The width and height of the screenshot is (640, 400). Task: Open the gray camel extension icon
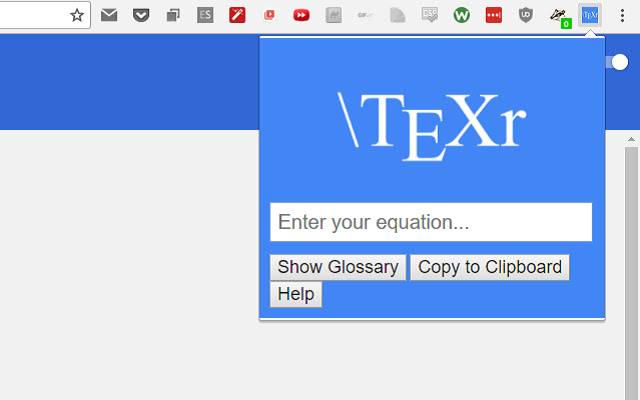point(333,16)
